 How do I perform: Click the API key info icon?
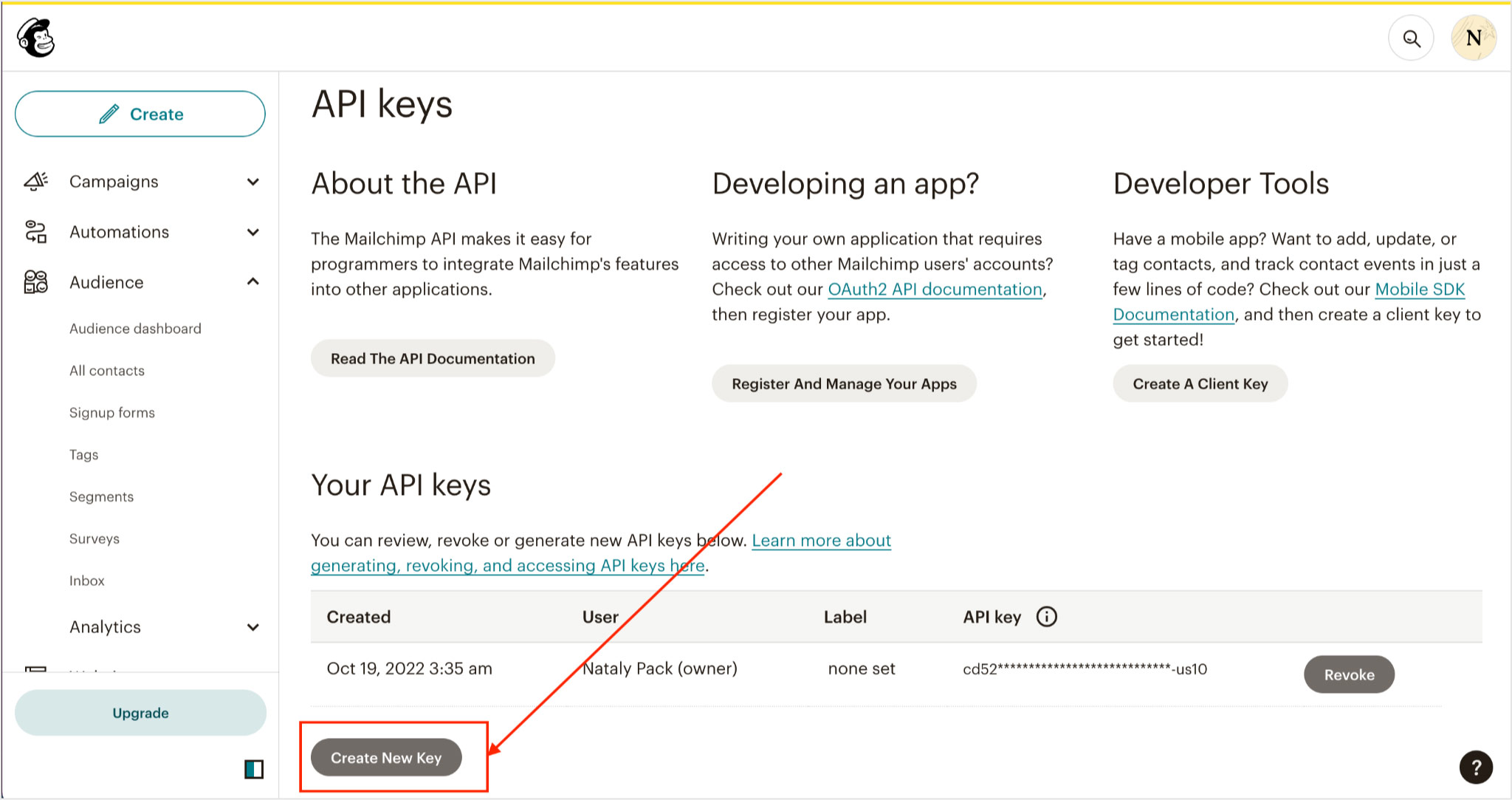pos(1046,617)
